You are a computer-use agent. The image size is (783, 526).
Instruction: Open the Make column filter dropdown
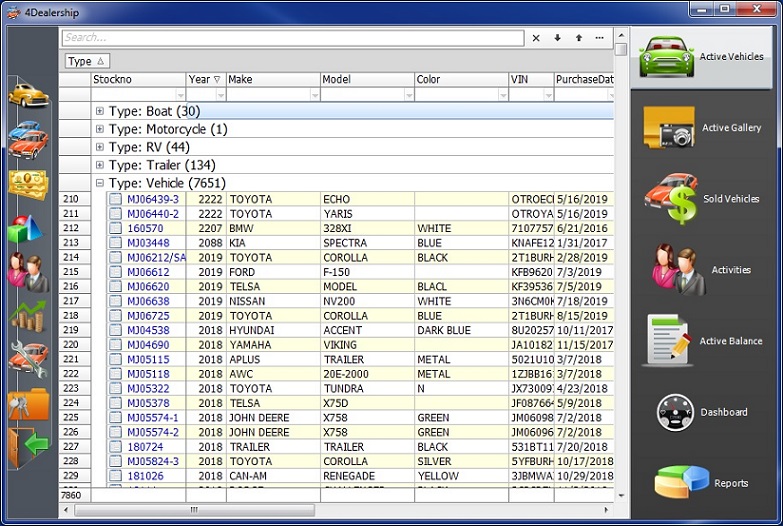pos(314,95)
